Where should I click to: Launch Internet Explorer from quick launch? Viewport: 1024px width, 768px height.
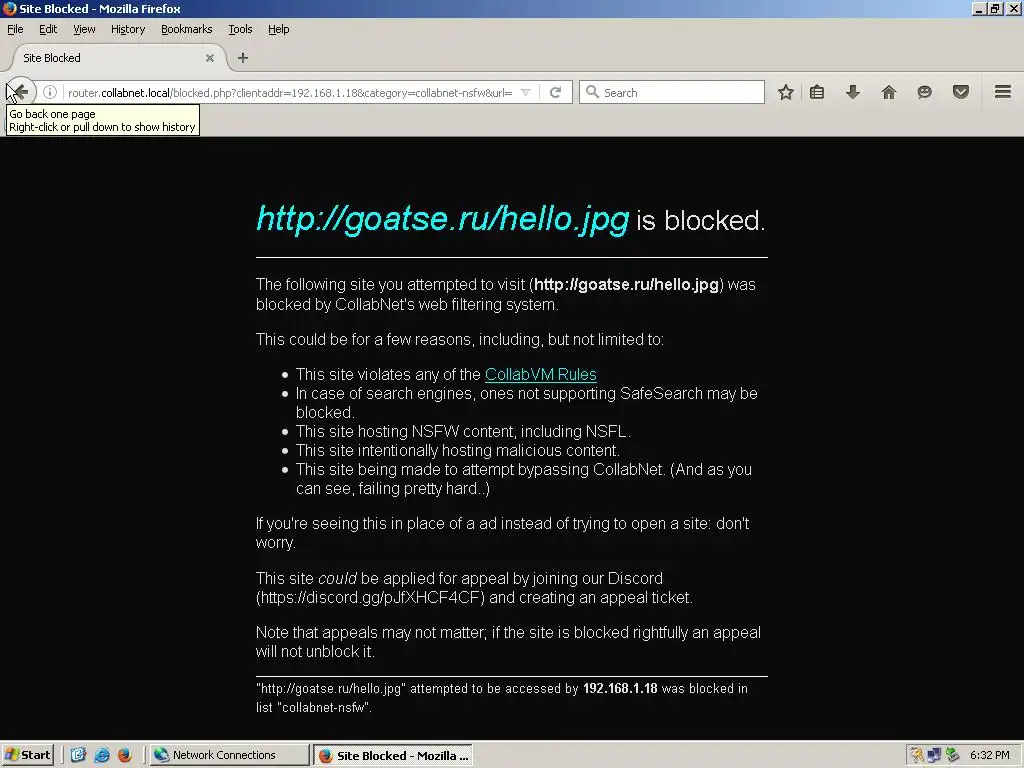(102, 755)
